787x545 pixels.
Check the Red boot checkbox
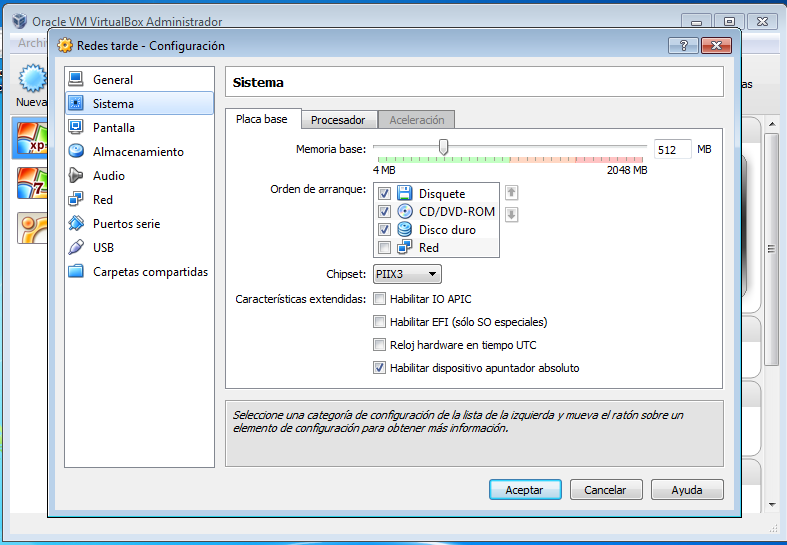point(384,248)
